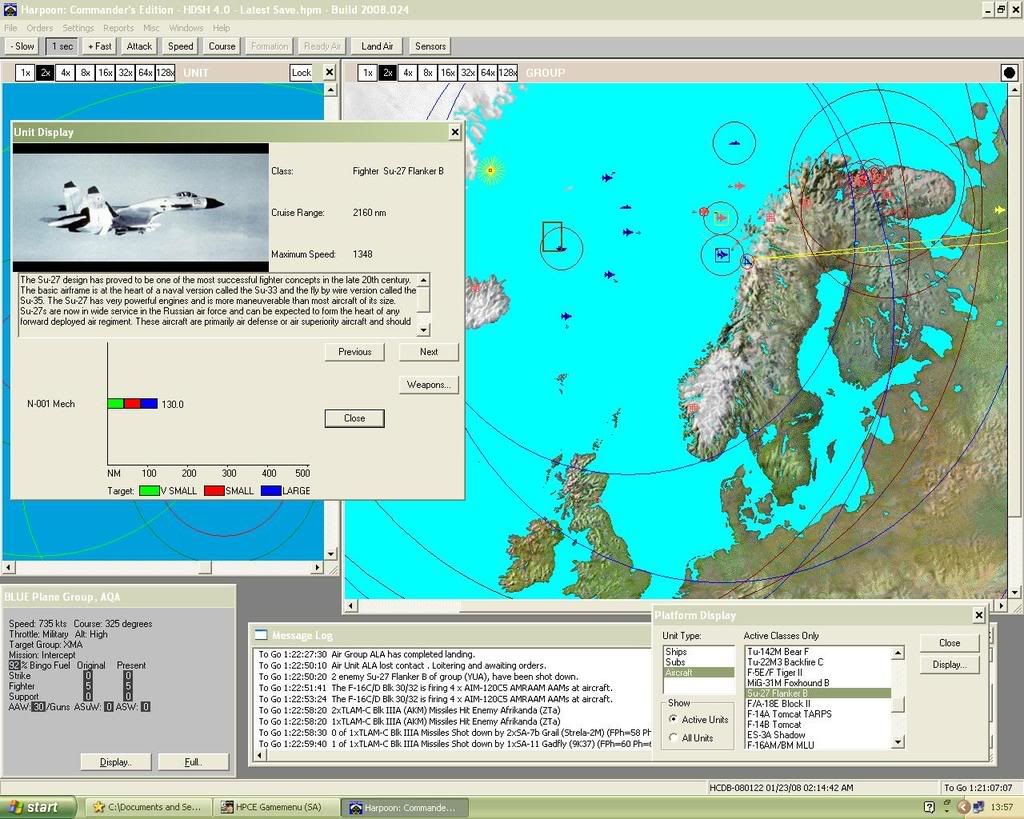Click the network computers icon in the system tray

click(978, 808)
